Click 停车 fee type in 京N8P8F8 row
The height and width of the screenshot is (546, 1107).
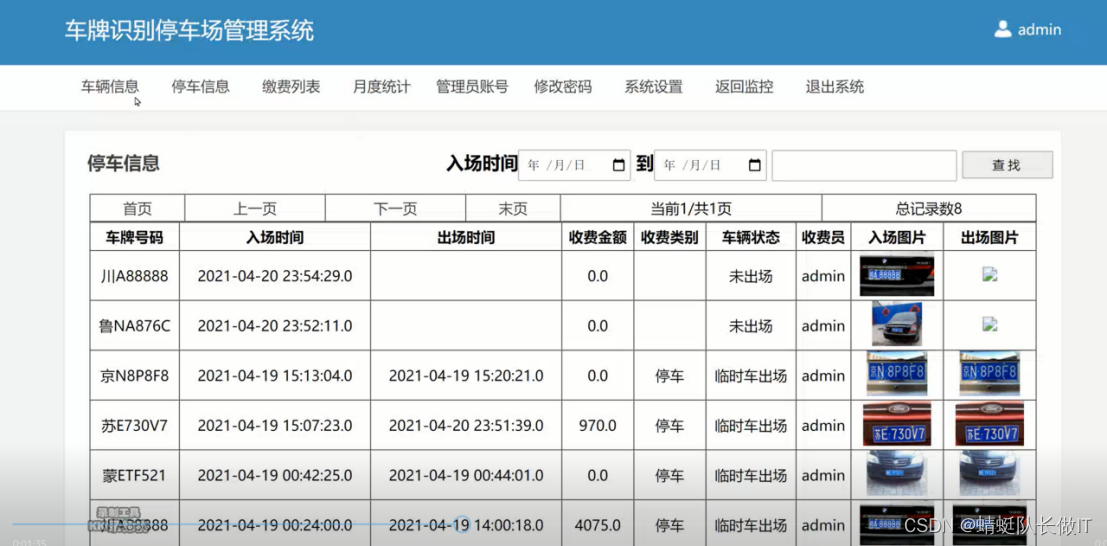(x=669, y=376)
